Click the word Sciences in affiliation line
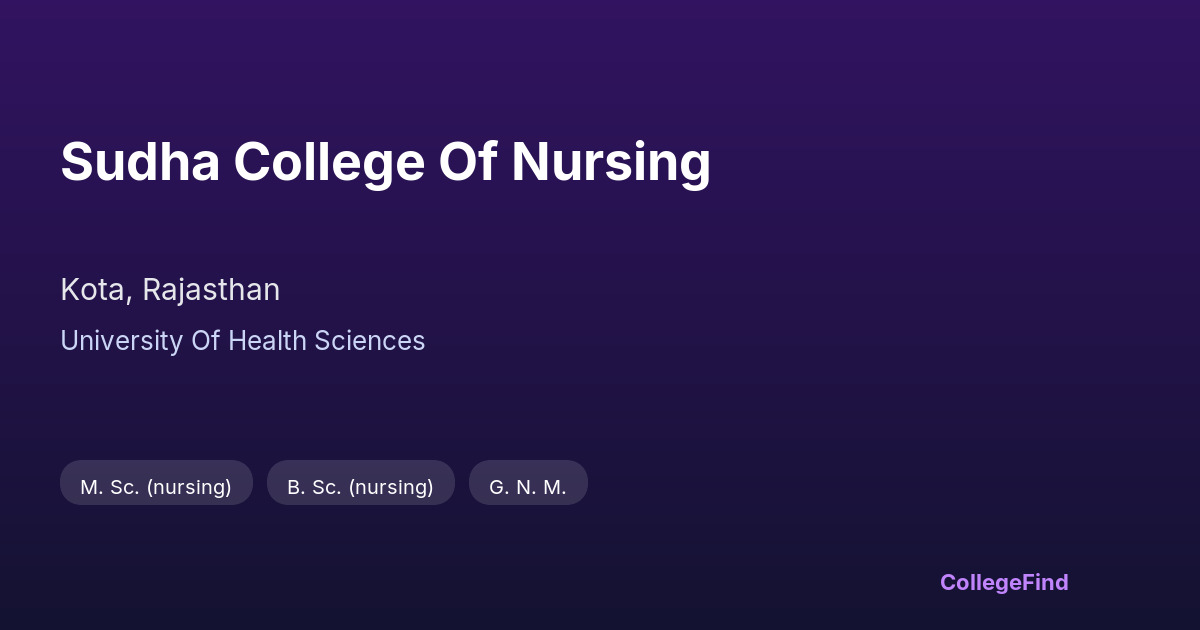1200x630 pixels. pyautogui.click(x=370, y=341)
